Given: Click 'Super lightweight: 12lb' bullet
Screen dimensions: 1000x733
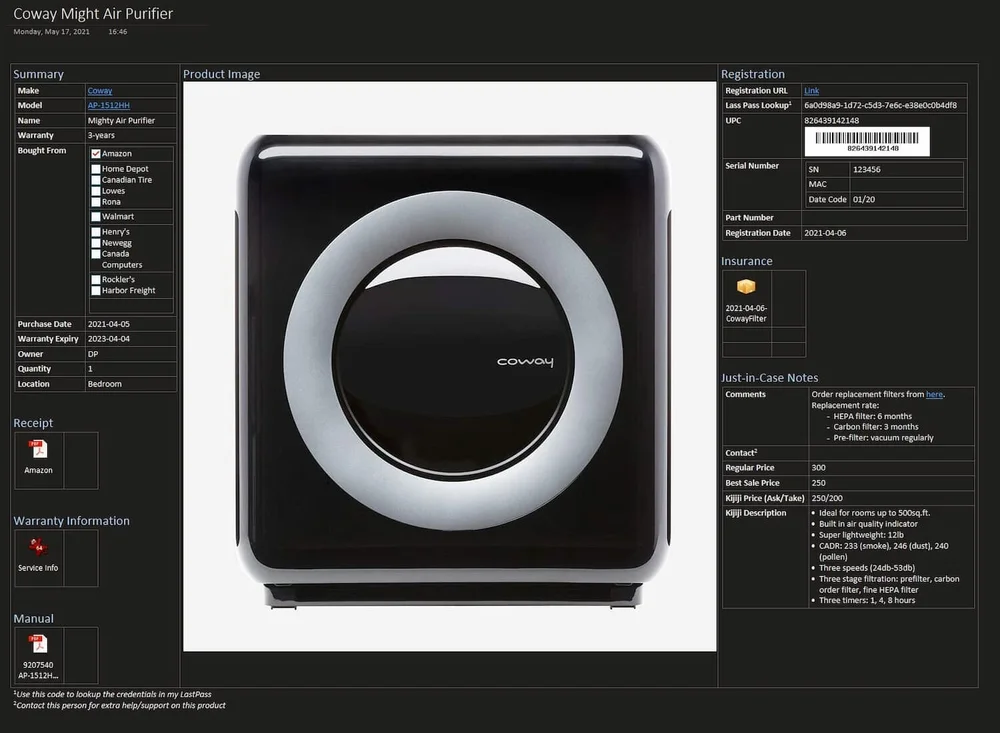Looking at the screenshot, I should pyautogui.click(x=861, y=535).
